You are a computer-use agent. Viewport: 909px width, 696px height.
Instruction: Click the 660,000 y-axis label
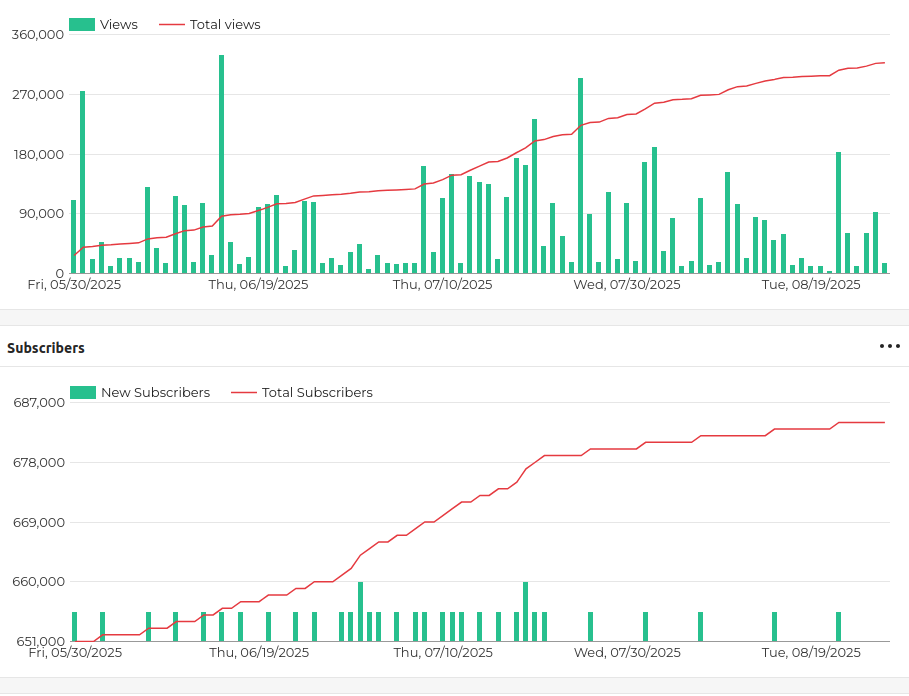[39, 581]
